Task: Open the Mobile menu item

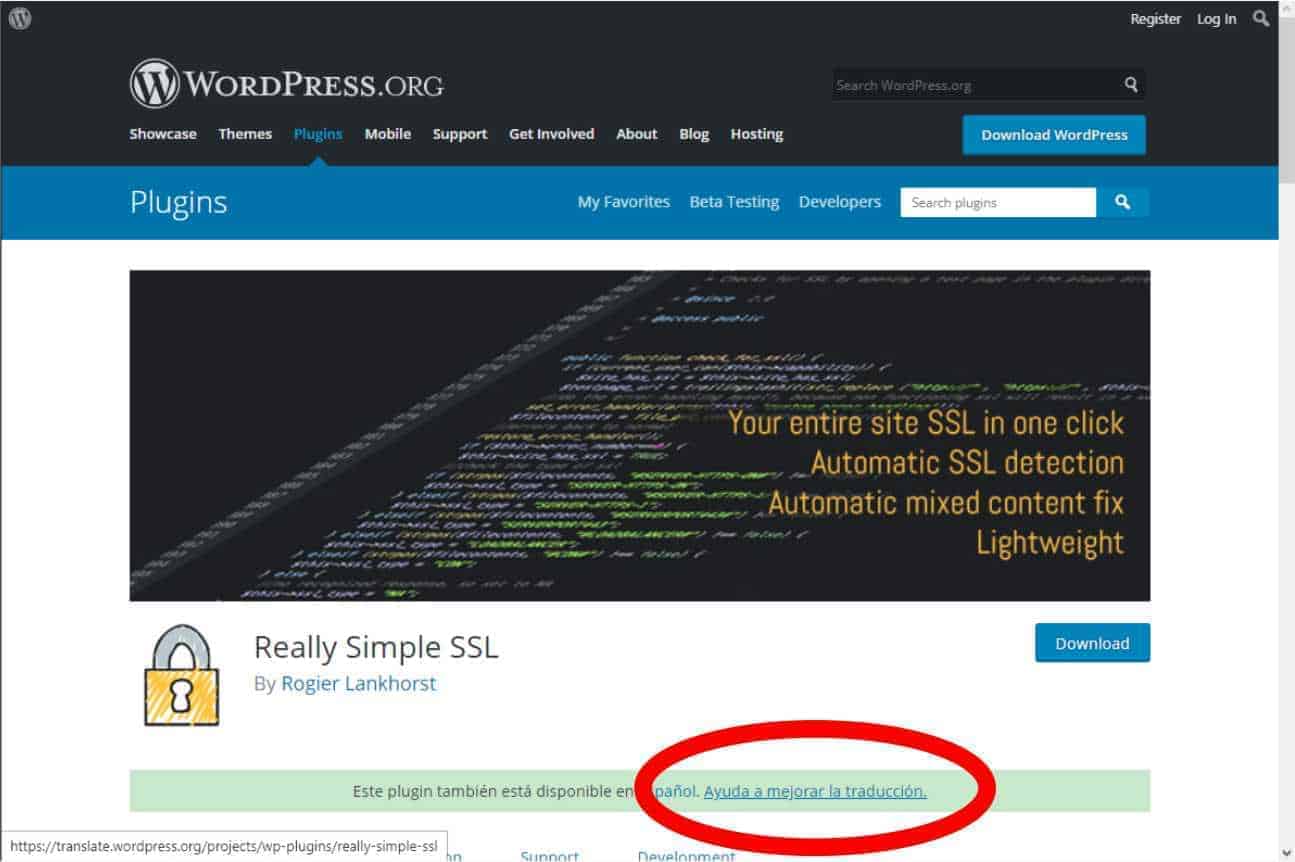Action: tap(388, 134)
